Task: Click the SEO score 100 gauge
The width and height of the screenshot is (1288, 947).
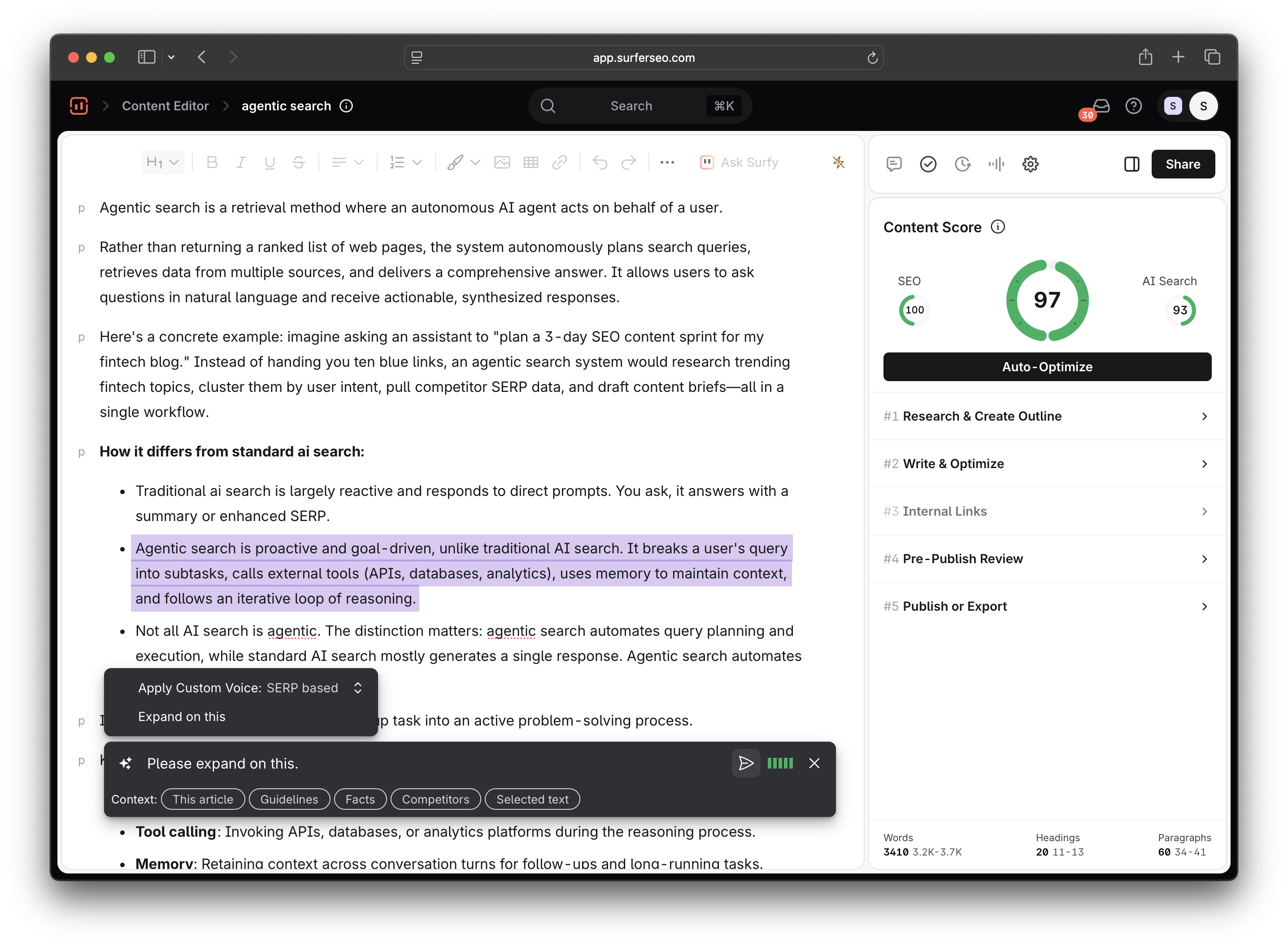Action: [x=914, y=310]
